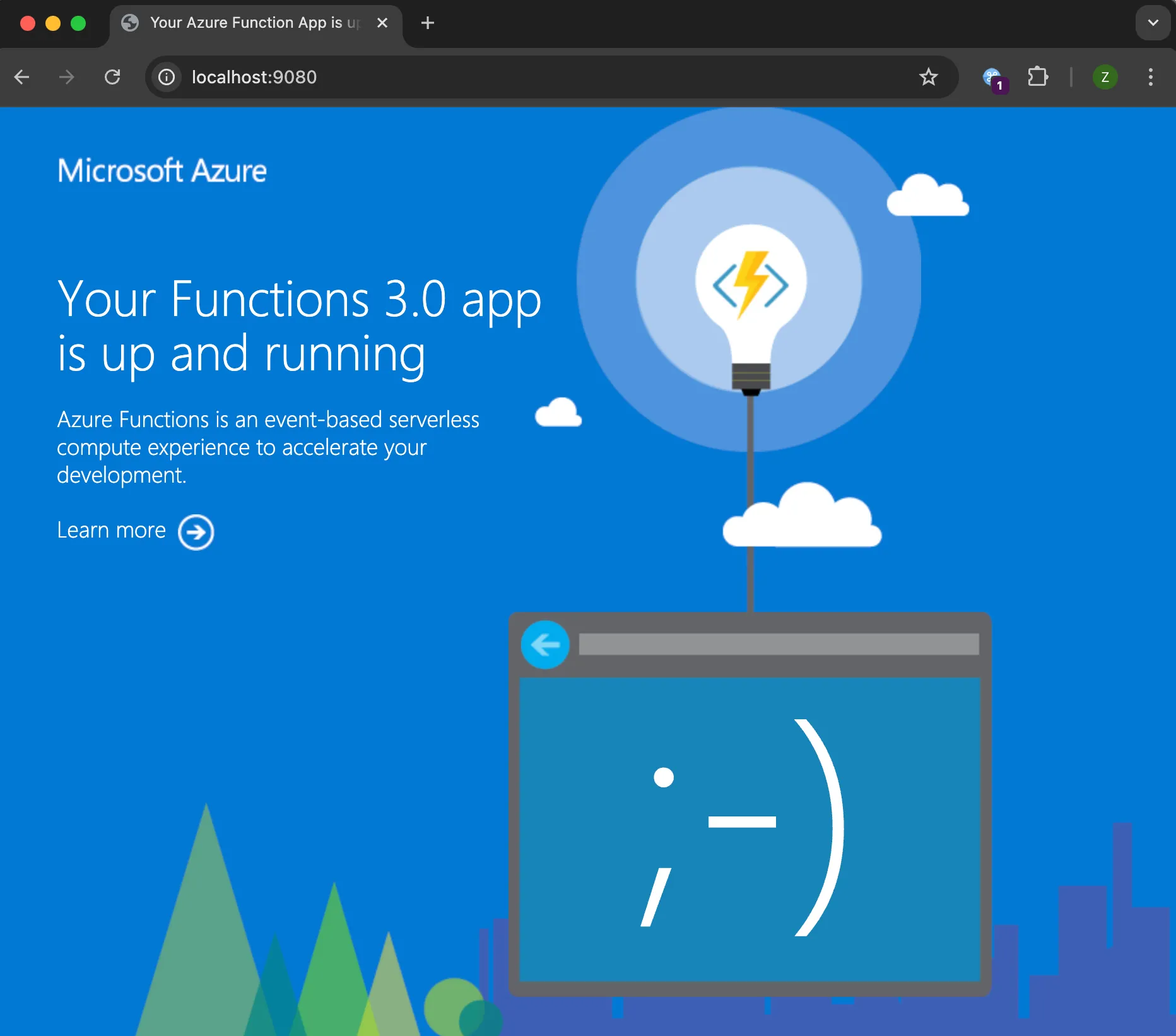This screenshot has height=1036, width=1176.
Task: Navigate back to the previous page
Action: (23, 77)
